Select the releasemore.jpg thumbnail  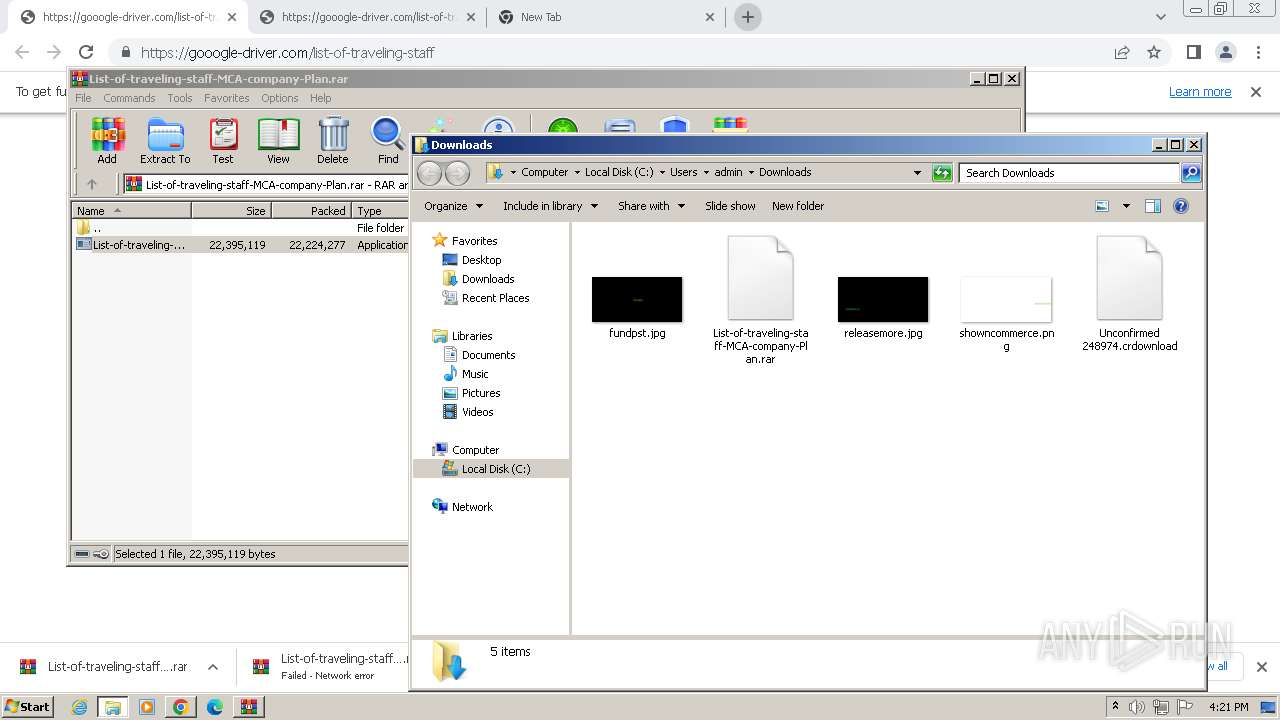[x=883, y=300]
